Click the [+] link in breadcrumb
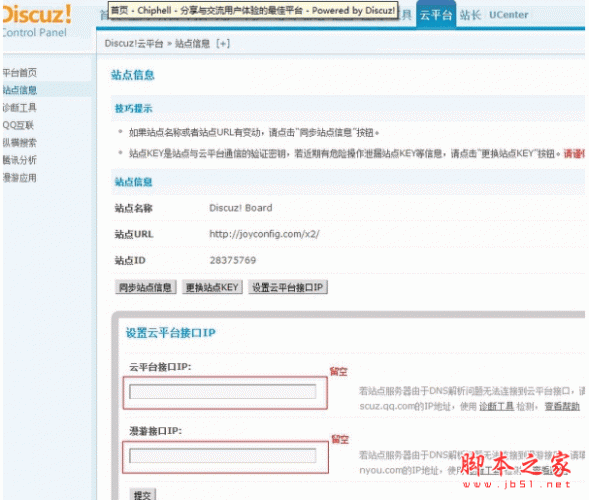 [223, 44]
